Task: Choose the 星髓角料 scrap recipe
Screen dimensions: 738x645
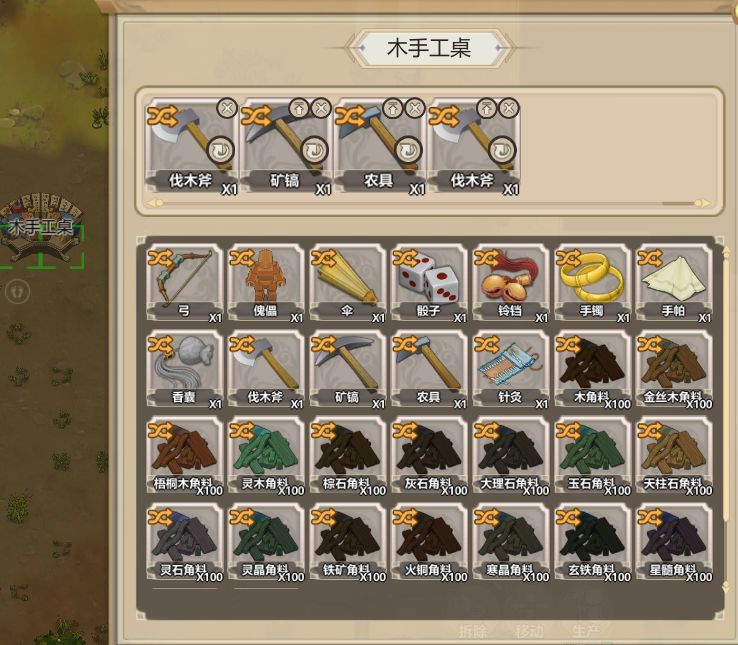Action: [x=674, y=542]
